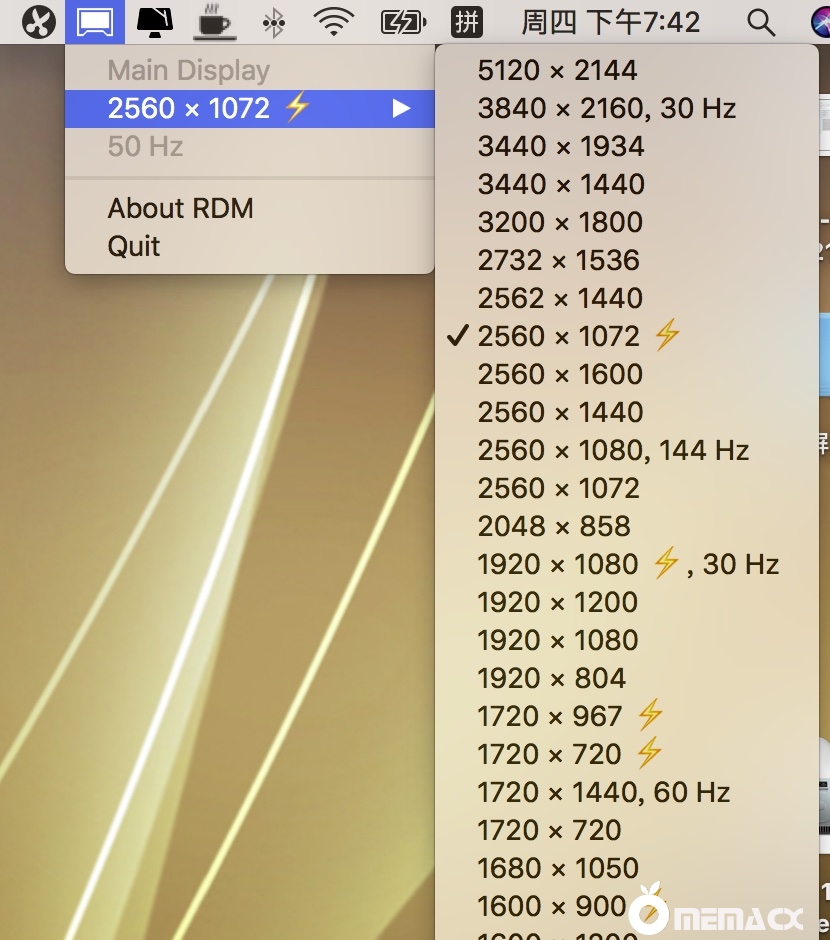Choose 5120 × 2144 resolution
Screen dimensions: 830x940
557,70
